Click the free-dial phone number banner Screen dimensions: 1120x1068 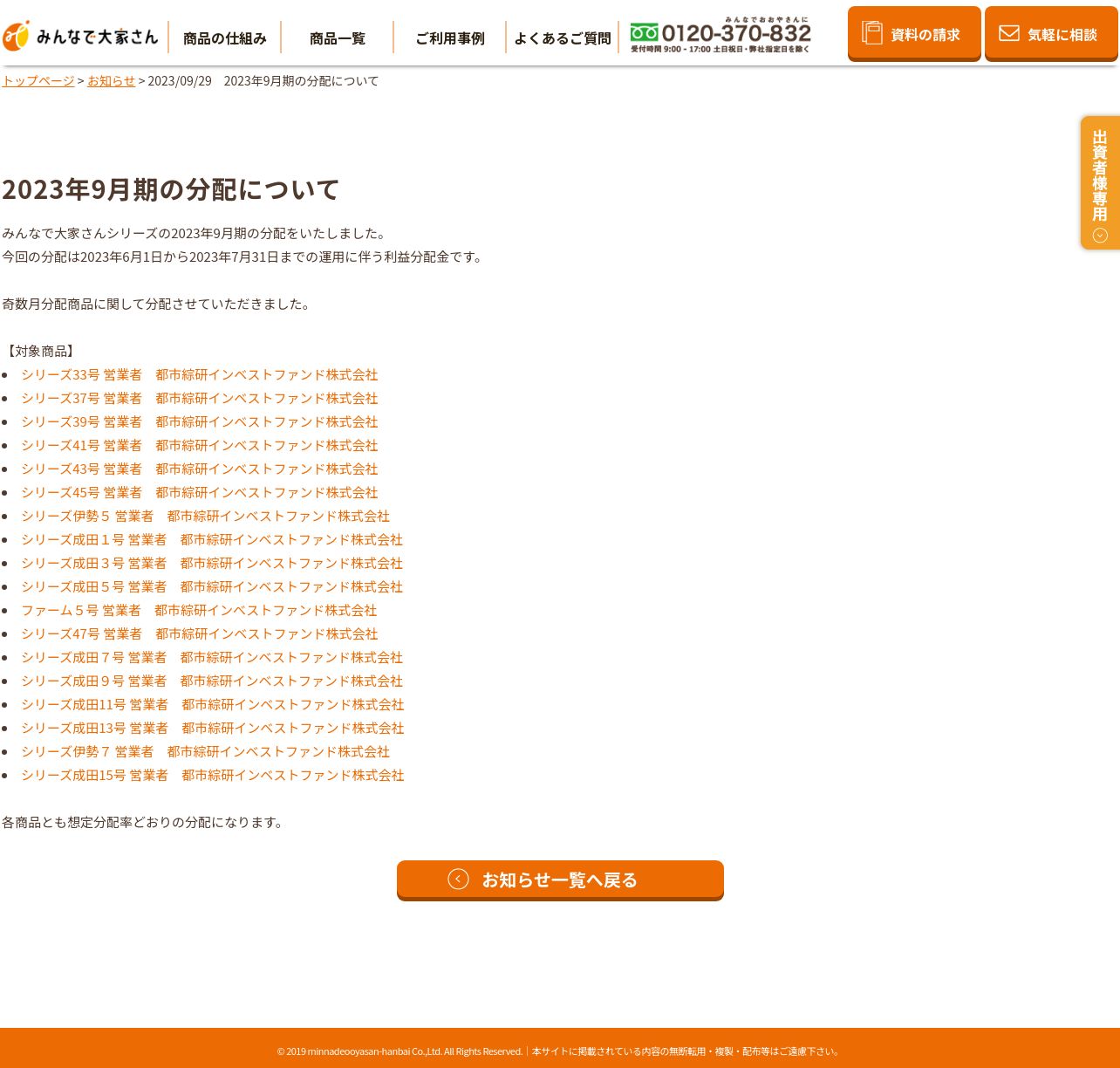pos(720,35)
